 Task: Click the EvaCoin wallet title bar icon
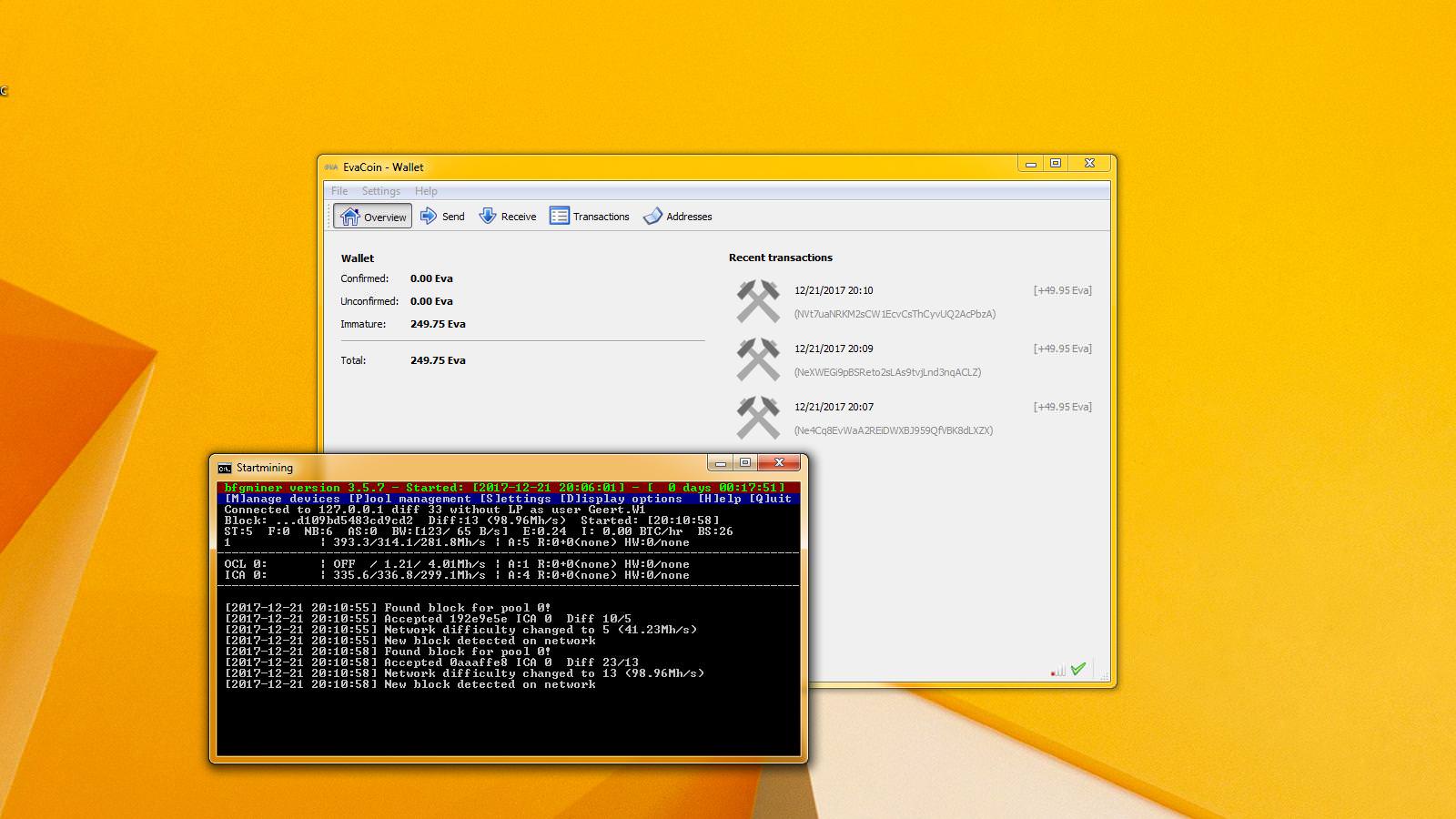(331, 167)
